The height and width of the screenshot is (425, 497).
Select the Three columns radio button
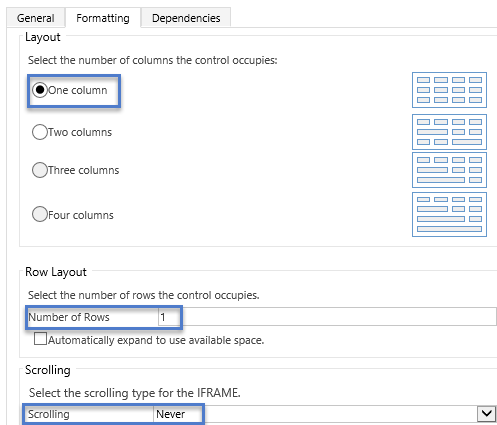pos(40,170)
